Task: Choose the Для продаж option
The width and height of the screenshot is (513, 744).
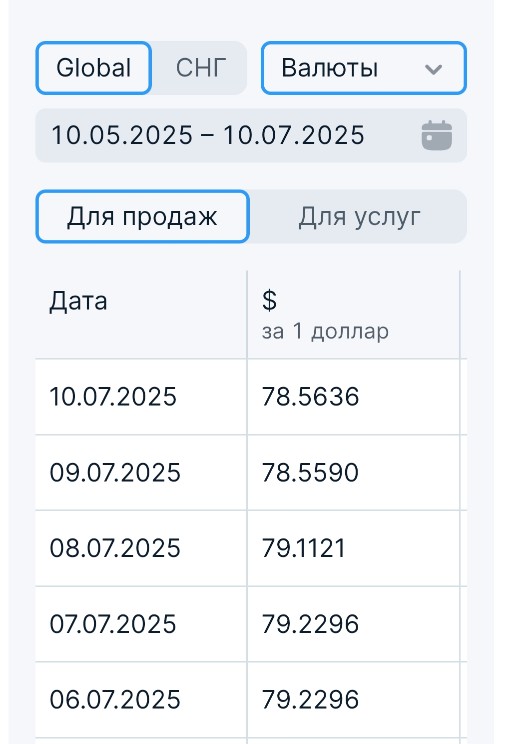Action: (142, 217)
